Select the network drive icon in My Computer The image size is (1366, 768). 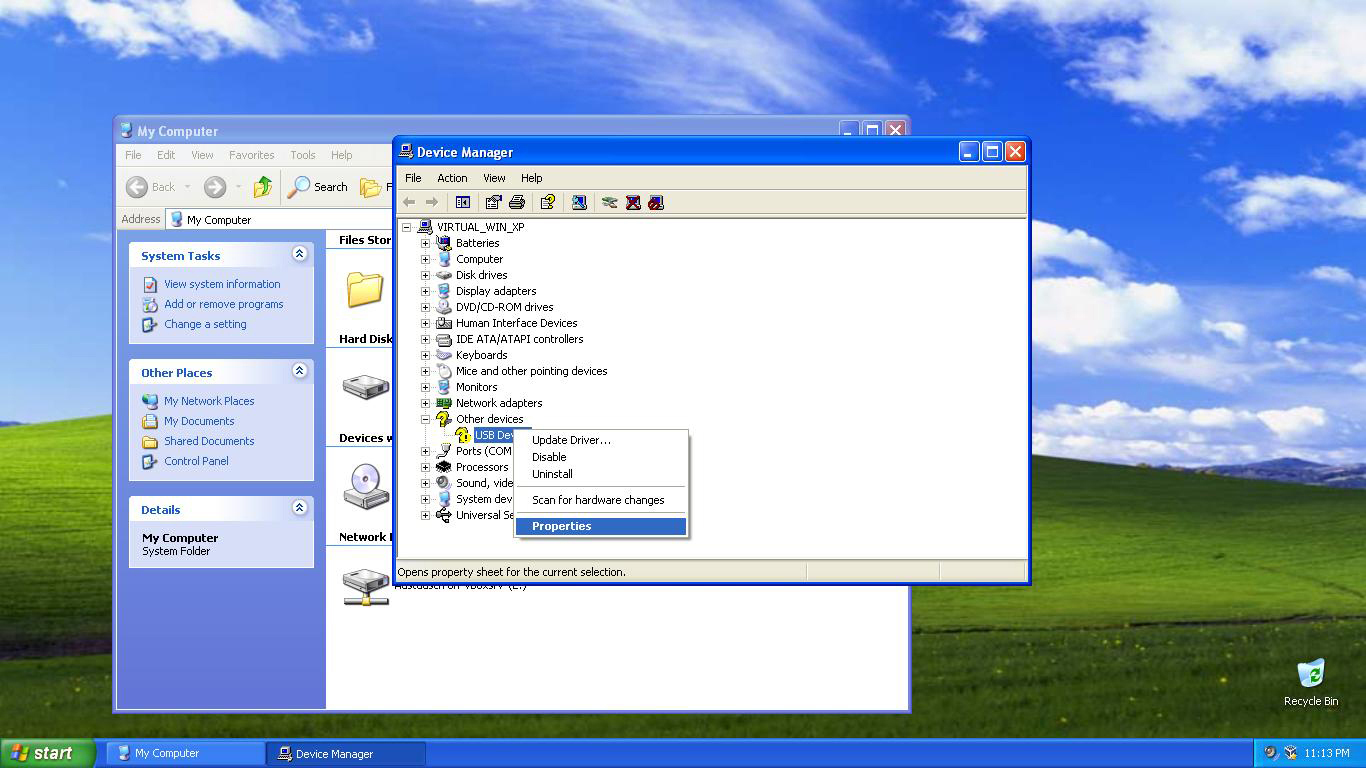click(x=366, y=587)
